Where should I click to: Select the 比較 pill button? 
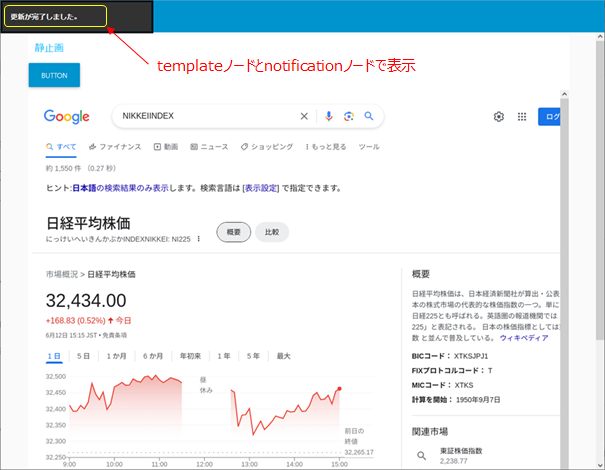(271, 231)
